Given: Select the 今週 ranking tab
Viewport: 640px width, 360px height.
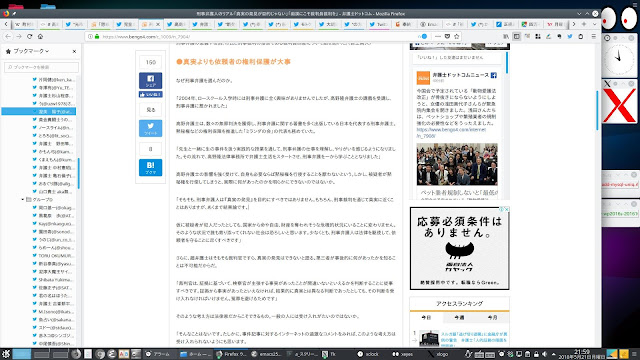Looking at the screenshot, I should (459, 318).
